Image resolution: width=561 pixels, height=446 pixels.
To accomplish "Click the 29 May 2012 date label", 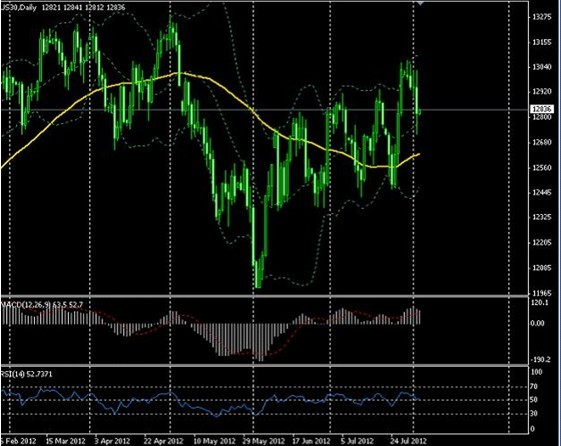I will point(264,441).
